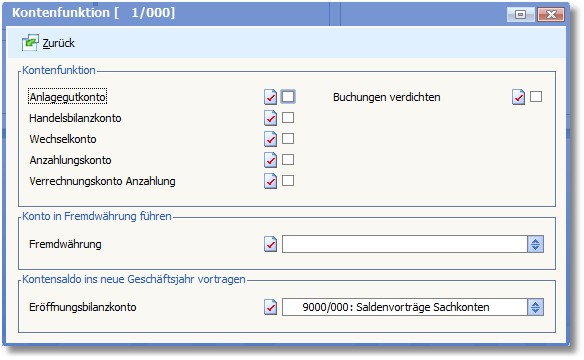Click the document-check icon beside Wechselkonto
Image resolution: width=584 pixels, height=360 pixels.
(x=270, y=139)
